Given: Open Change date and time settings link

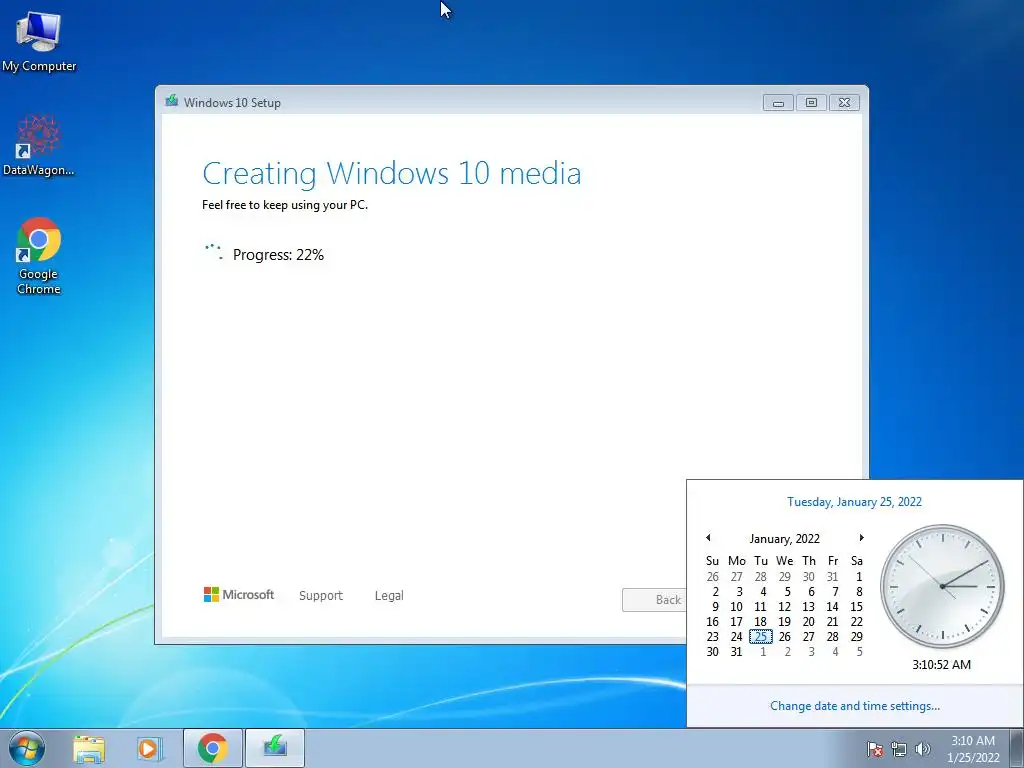Looking at the screenshot, I should pos(855,706).
